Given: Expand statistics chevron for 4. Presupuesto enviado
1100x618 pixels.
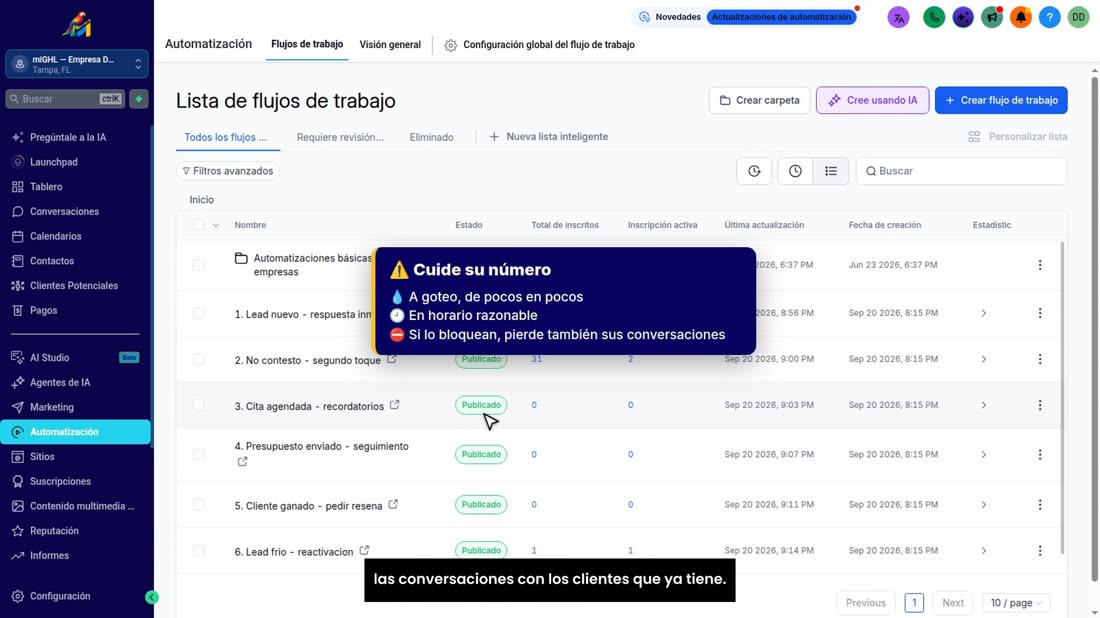Looking at the screenshot, I should click(984, 455).
